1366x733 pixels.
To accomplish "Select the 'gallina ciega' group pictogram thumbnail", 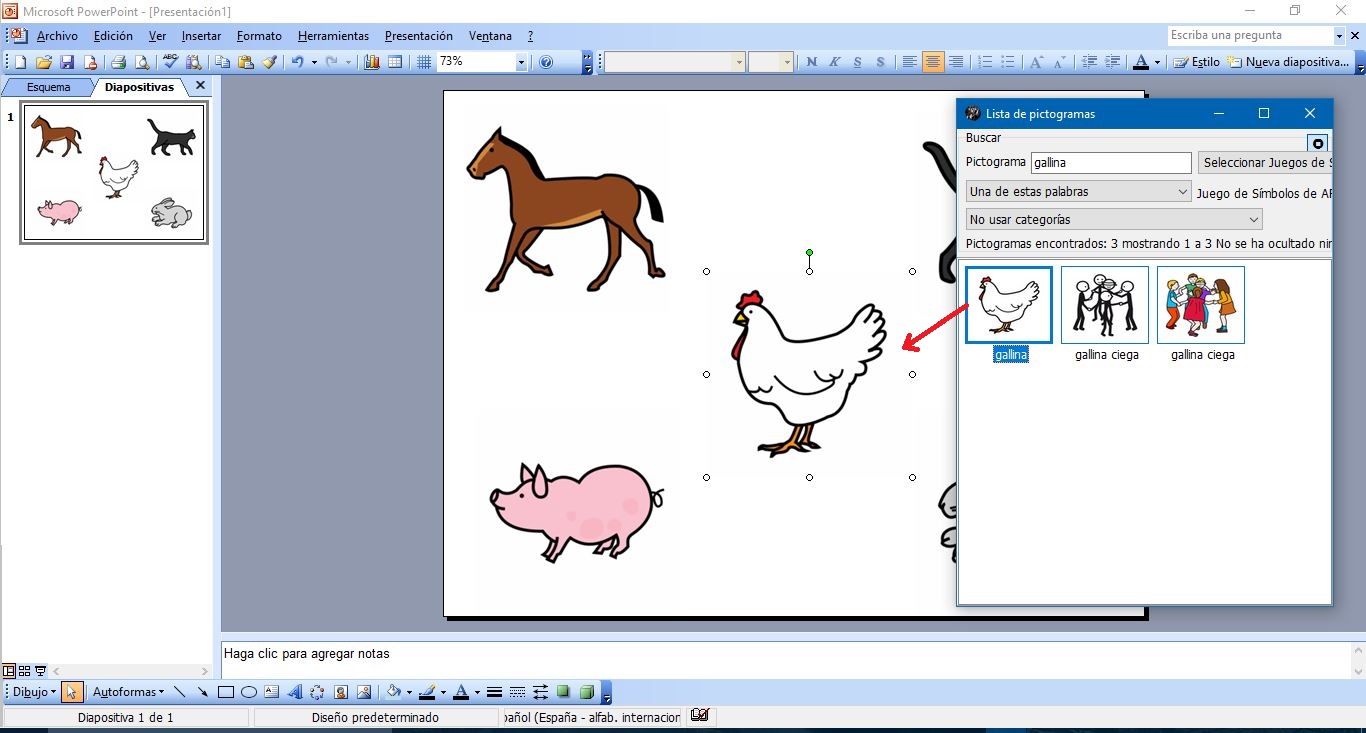I will point(1104,304).
